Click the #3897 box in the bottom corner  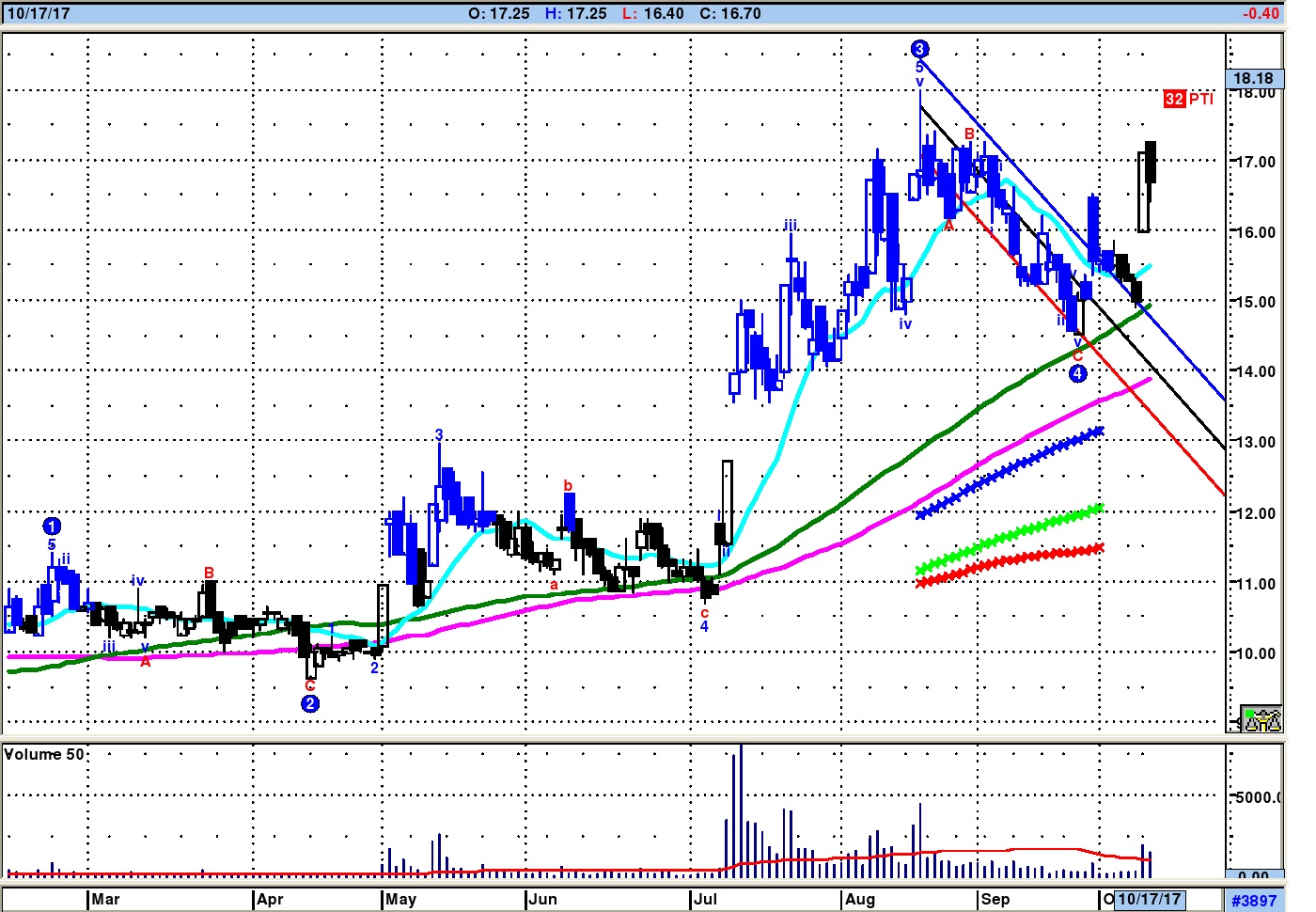click(1253, 900)
